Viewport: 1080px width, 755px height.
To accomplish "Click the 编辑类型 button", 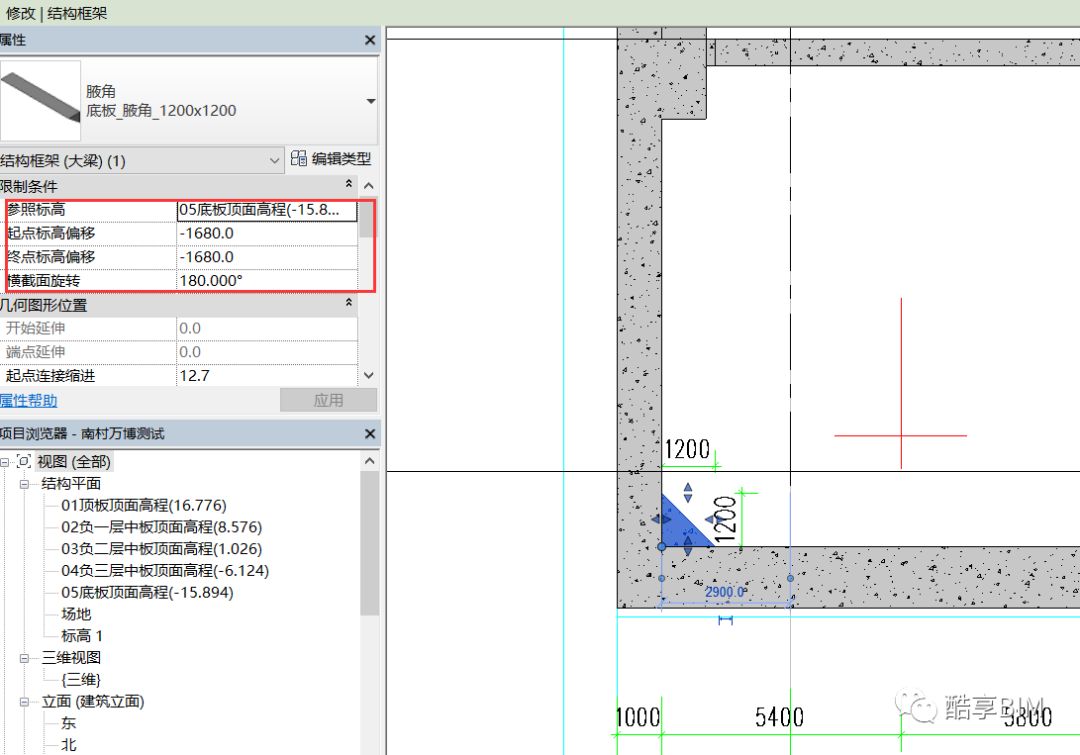I will [331, 159].
